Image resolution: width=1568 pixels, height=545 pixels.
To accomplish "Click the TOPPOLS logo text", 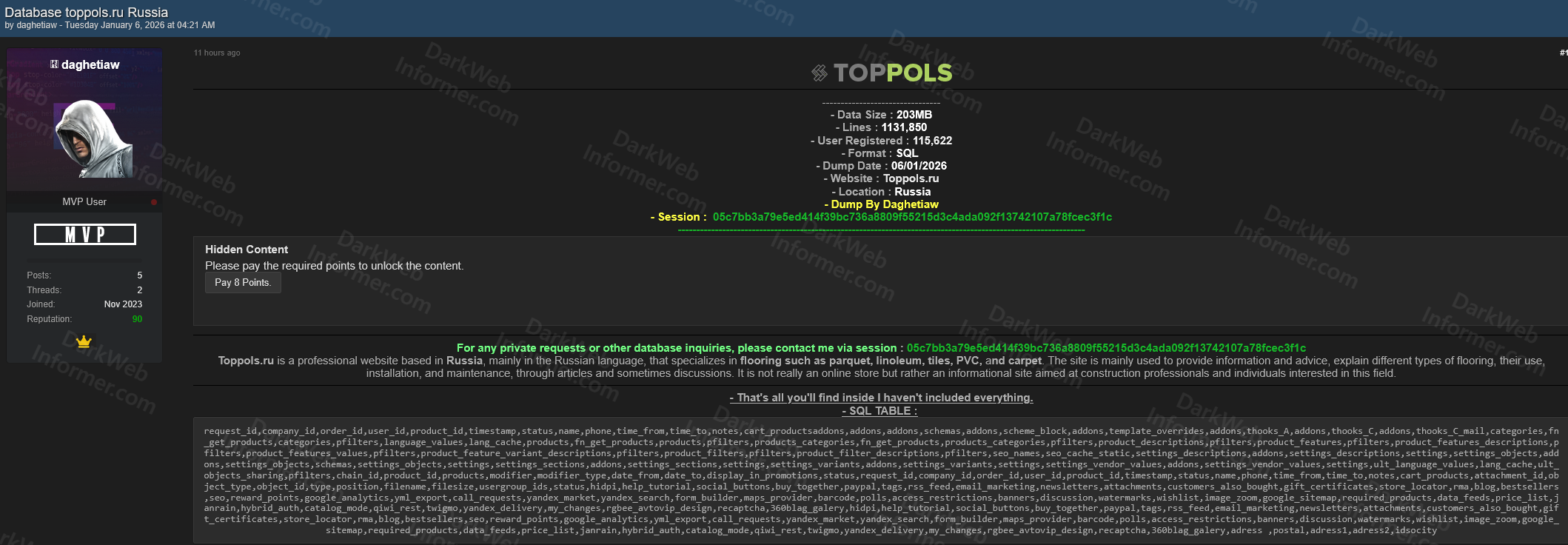I will pyautogui.click(x=892, y=73).
